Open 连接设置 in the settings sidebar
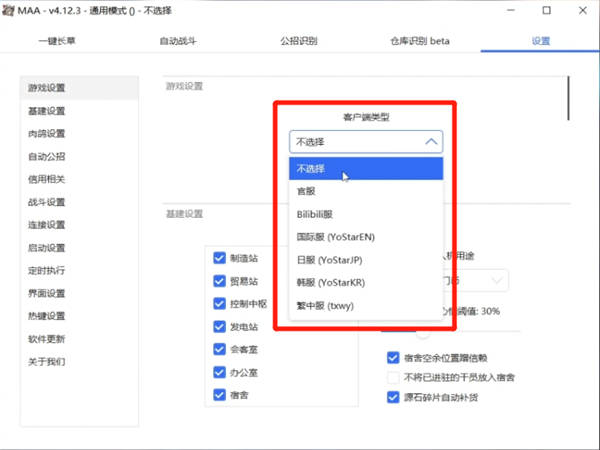The height and width of the screenshot is (450, 600). pyautogui.click(x=47, y=225)
